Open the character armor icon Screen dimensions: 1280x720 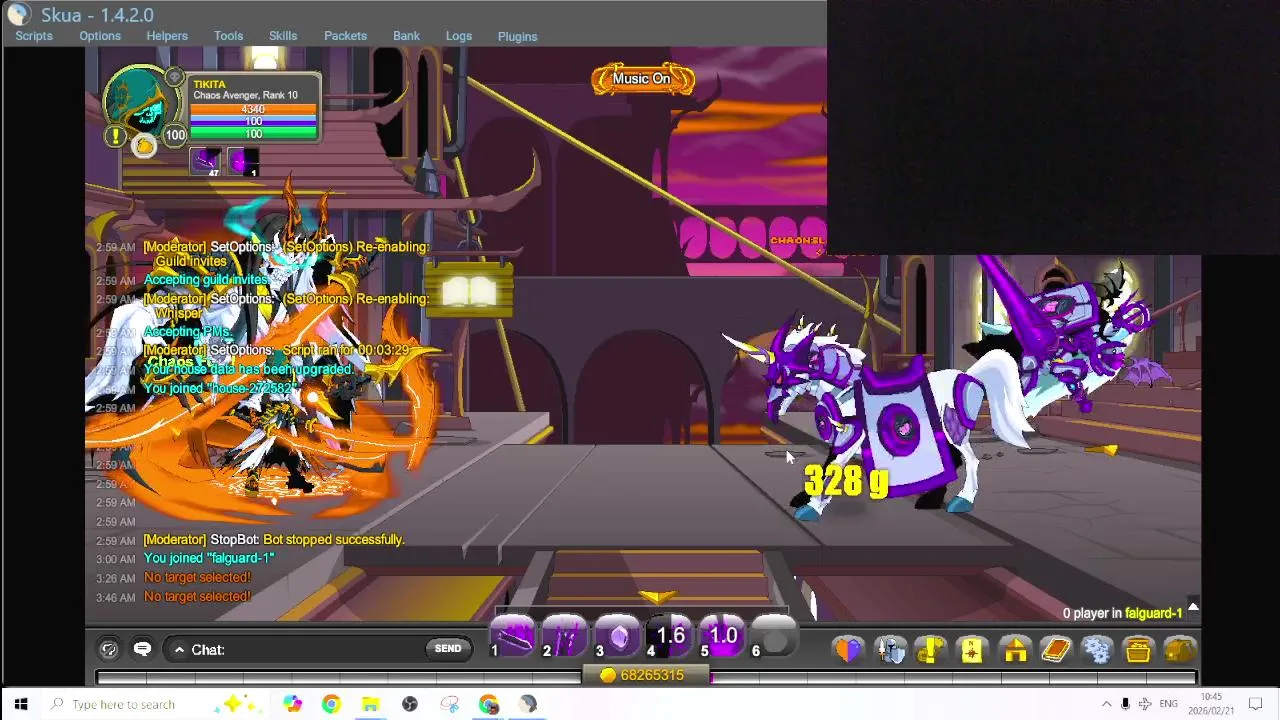(890, 650)
